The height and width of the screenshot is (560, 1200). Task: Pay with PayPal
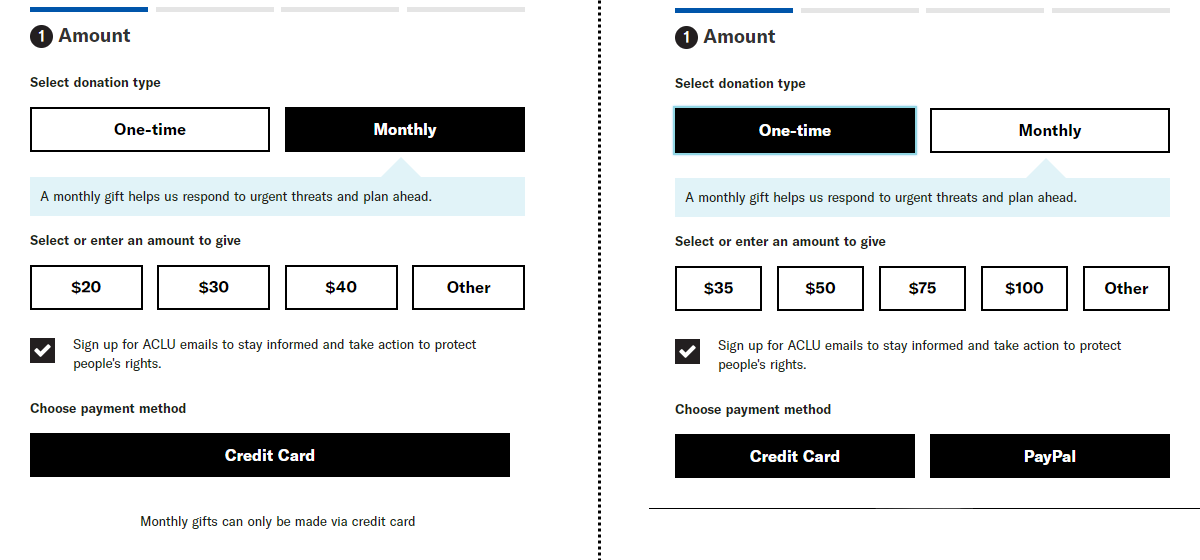(1050, 456)
